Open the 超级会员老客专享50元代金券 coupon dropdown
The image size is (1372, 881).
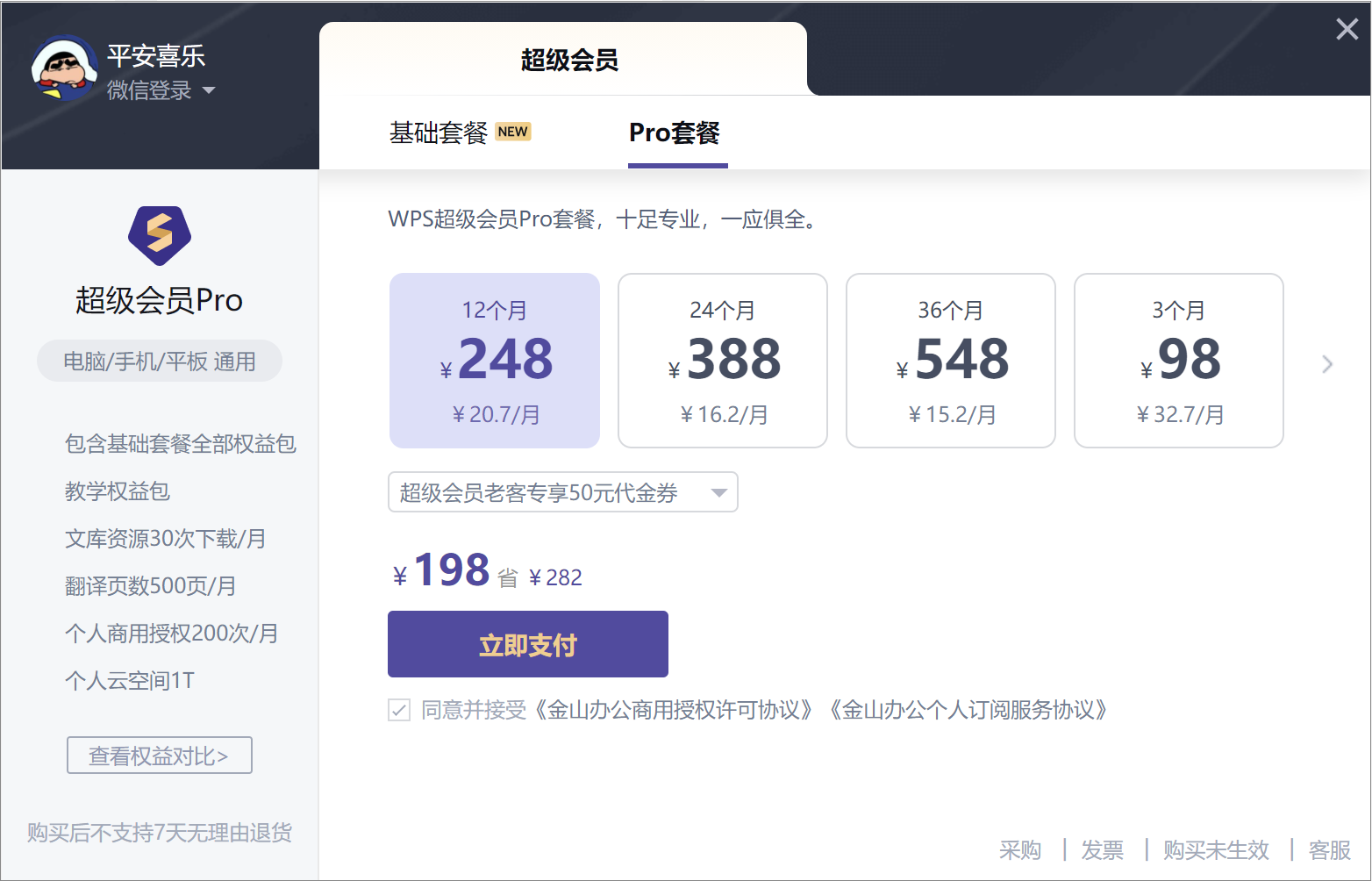[562, 492]
